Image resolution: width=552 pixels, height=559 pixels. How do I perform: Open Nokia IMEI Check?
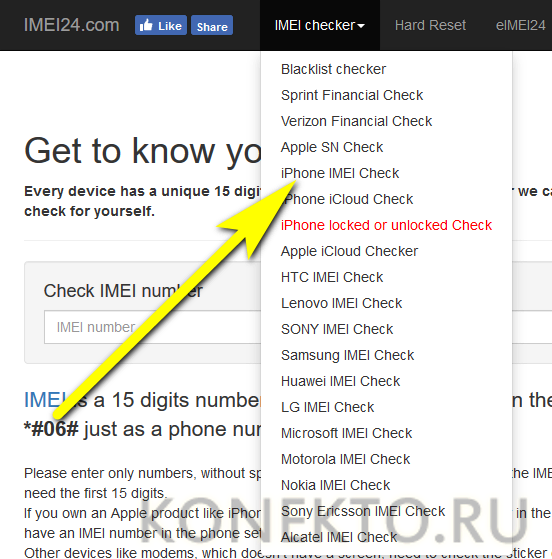336,485
